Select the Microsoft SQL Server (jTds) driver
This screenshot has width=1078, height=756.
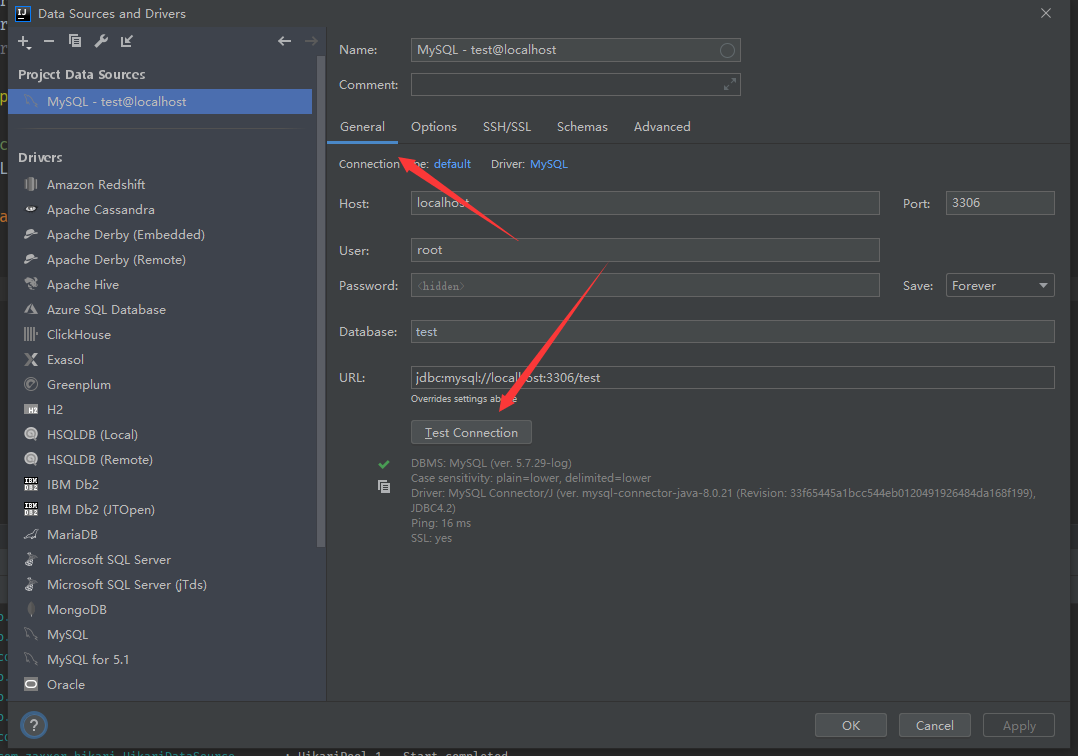[x=126, y=585]
